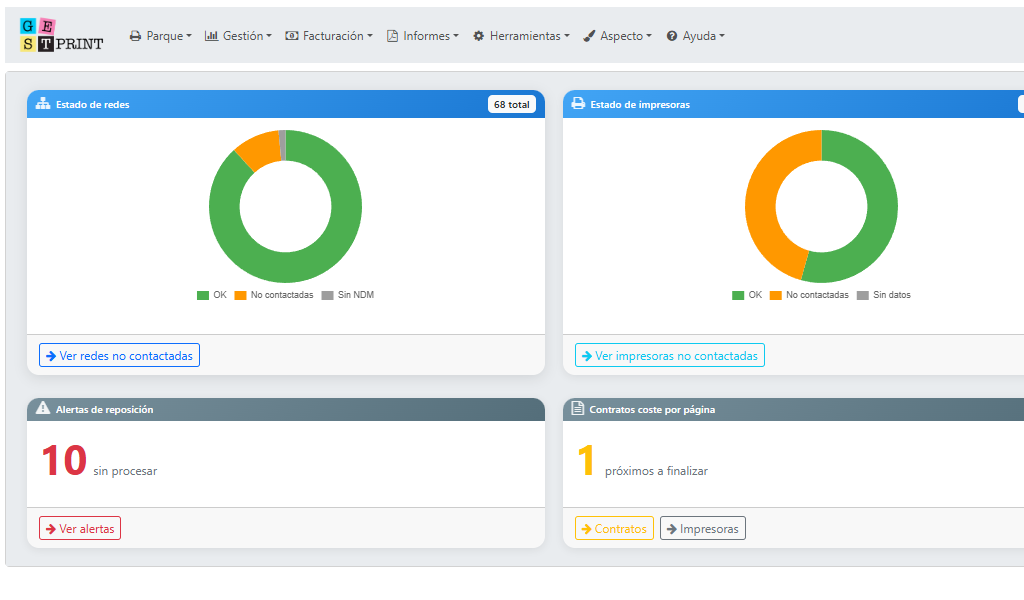Screen dimensions: 1024x600
Task: Click the arrow icon in the Impresoras button
Action: coord(671,529)
